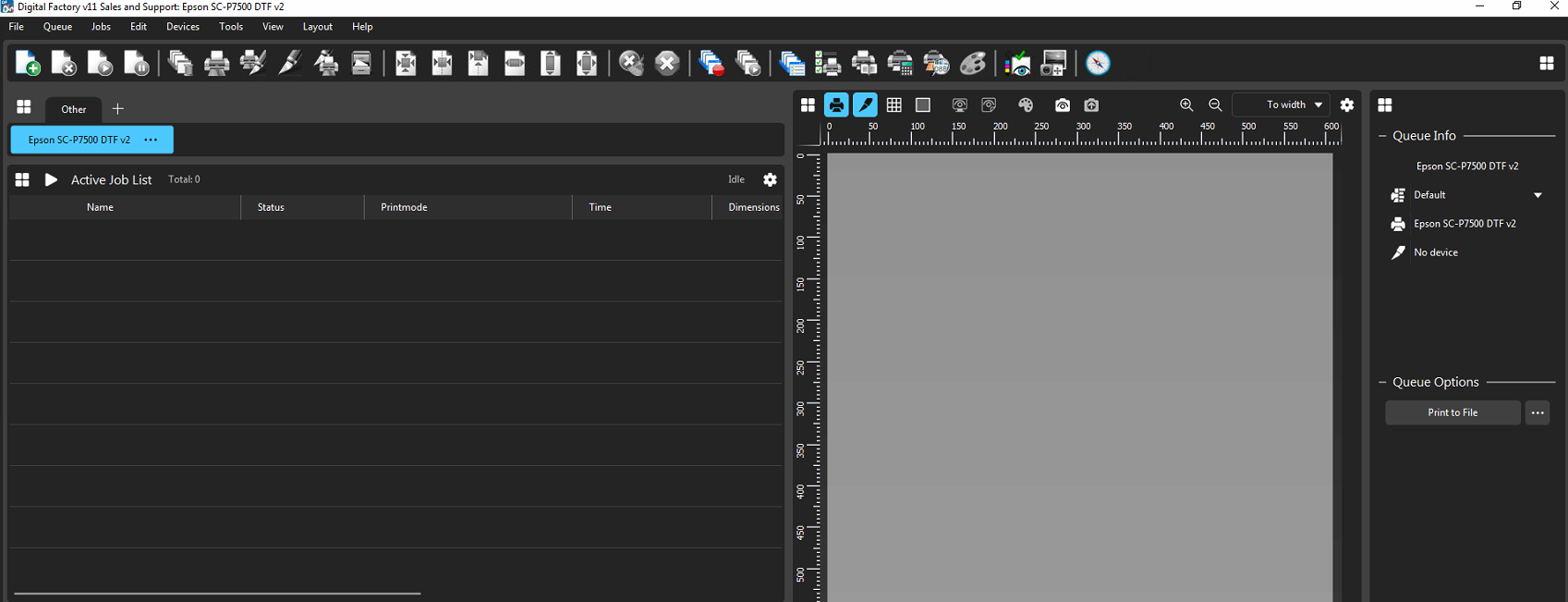Open the File menu

pos(17,27)
